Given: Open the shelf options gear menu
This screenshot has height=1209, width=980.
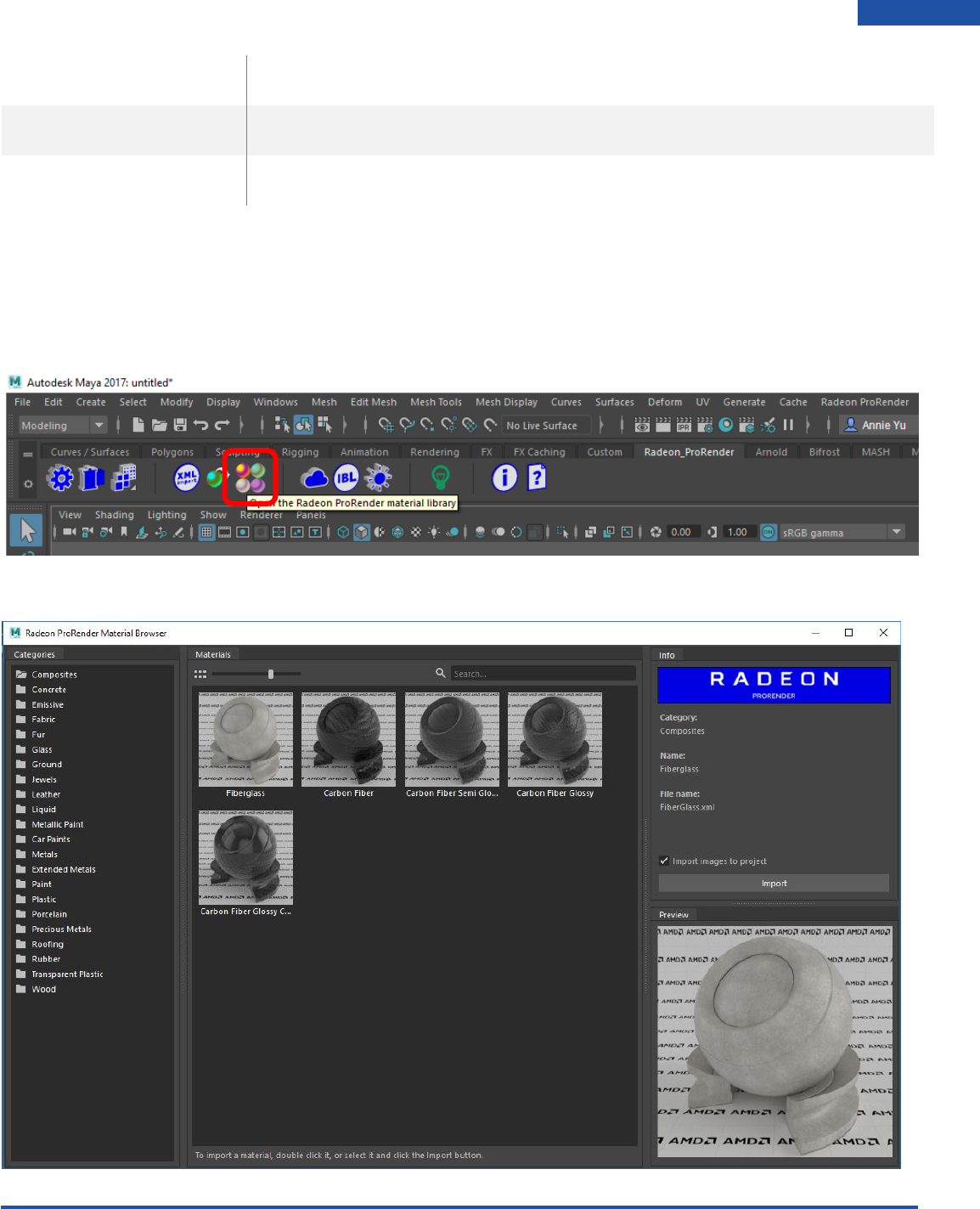Looking at the screenshot, I should 28,483.
